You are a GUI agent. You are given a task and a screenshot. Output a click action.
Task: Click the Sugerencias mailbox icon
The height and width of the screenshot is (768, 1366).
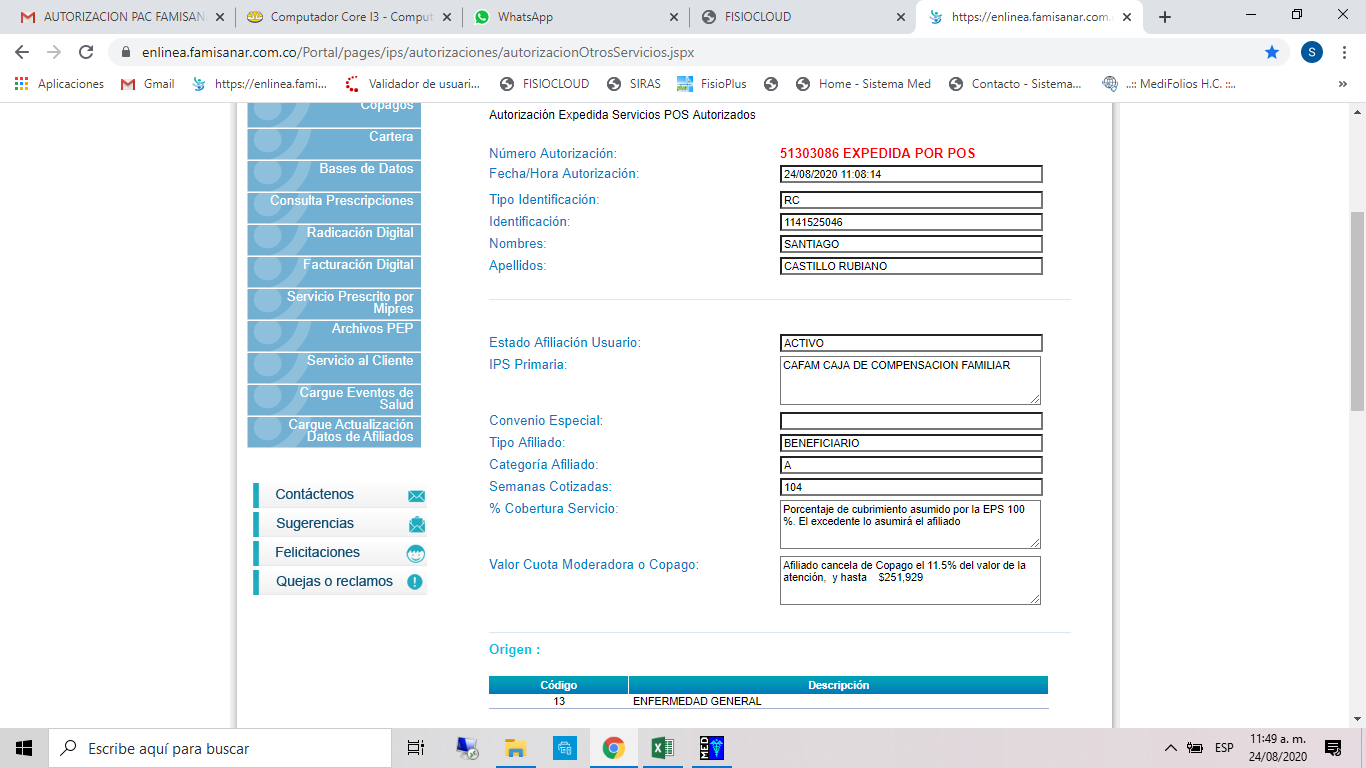416,524
